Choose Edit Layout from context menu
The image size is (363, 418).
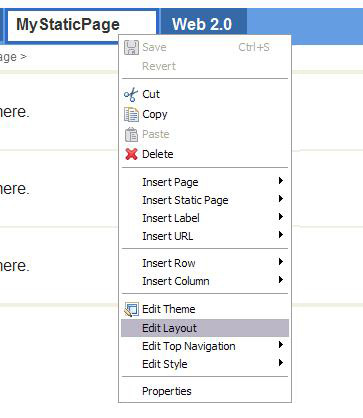click(205, 328)
